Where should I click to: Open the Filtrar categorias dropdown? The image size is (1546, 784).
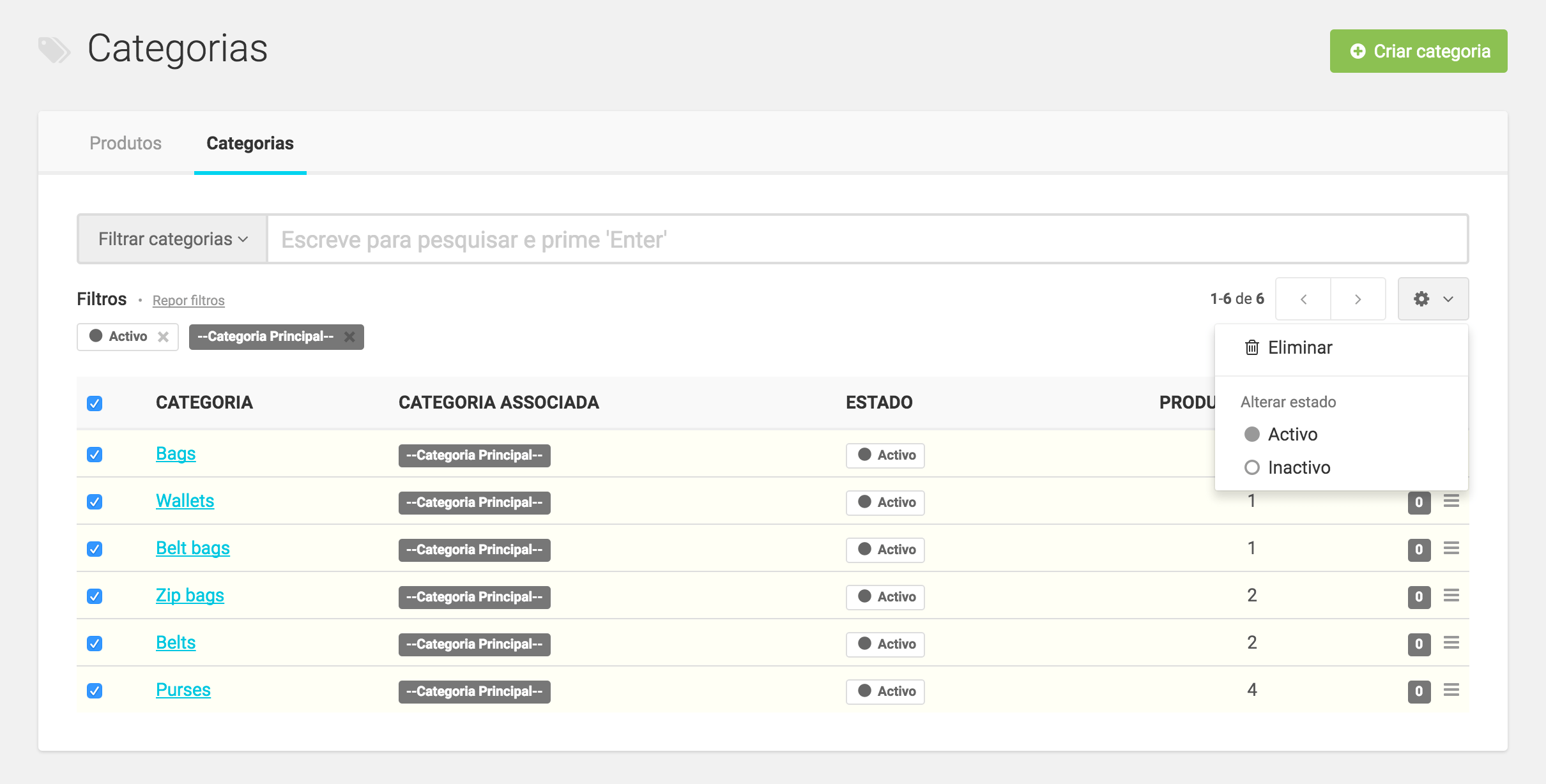[x=172, y=239]
